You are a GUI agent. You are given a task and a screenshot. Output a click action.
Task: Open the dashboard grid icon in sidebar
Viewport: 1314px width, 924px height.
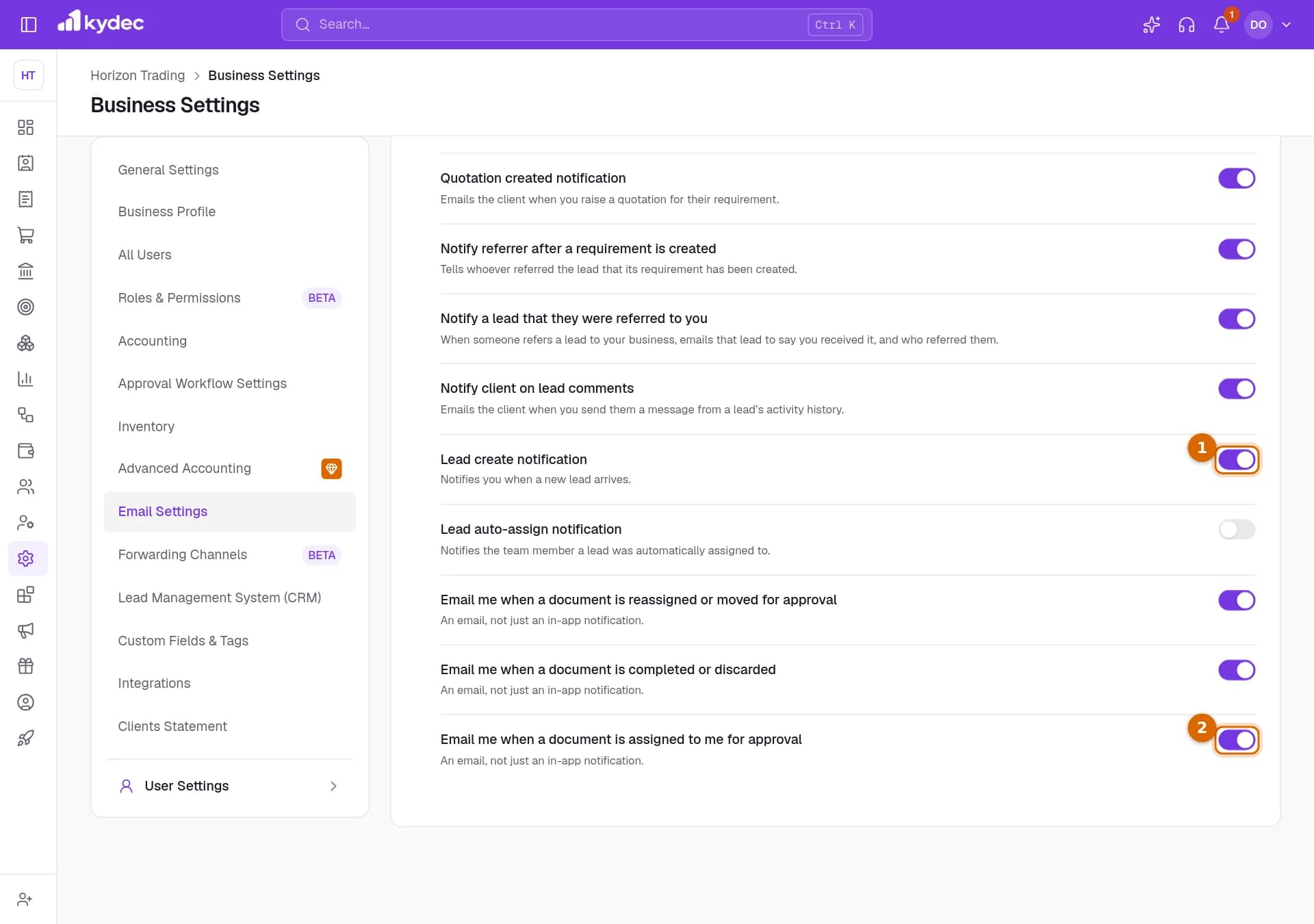pos(25,127)
